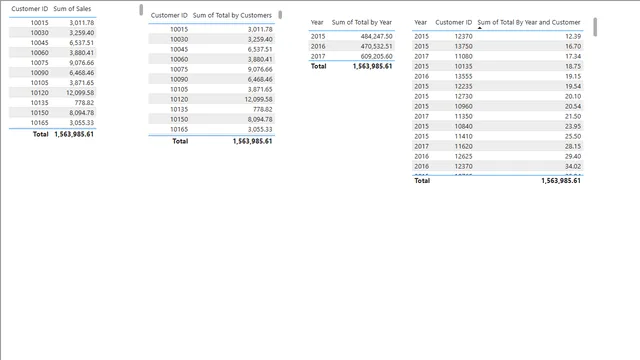Click Customer ID header in Sum of Sales table

(x=29, y=9)
